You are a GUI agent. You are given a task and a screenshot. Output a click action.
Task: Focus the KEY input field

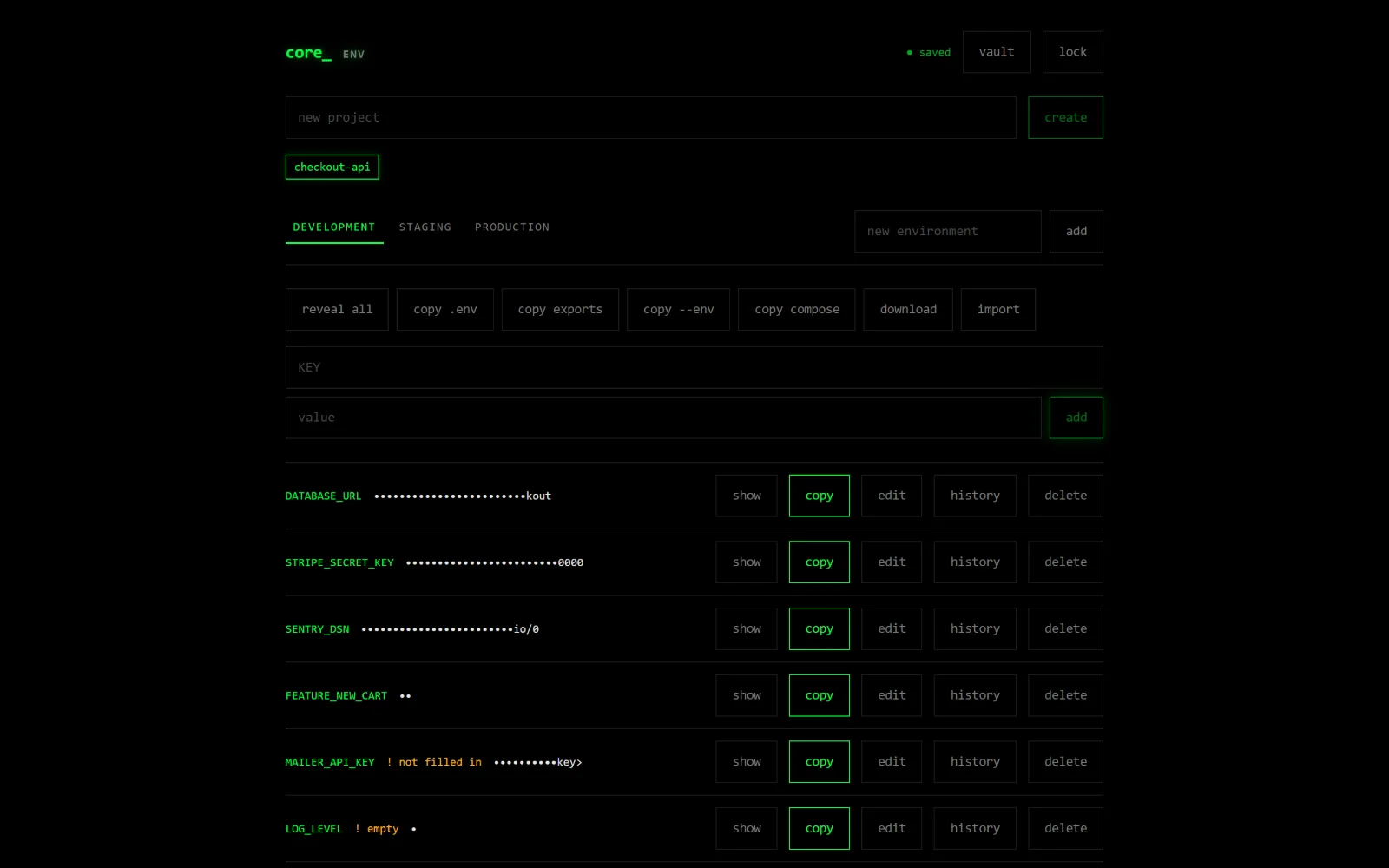tap(694, 367)
